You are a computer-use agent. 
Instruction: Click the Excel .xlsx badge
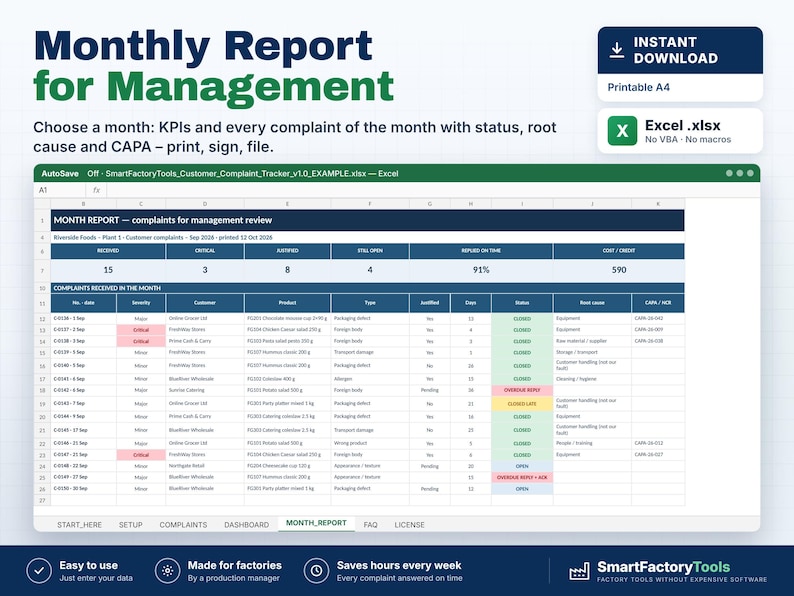(680, 131)
